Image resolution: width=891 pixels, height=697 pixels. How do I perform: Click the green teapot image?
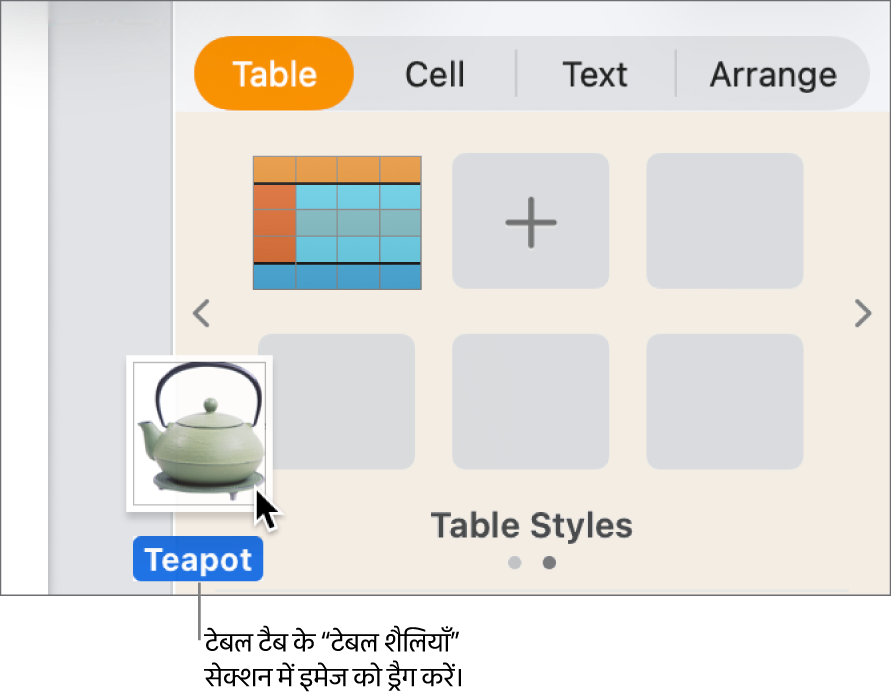point(199,434)
